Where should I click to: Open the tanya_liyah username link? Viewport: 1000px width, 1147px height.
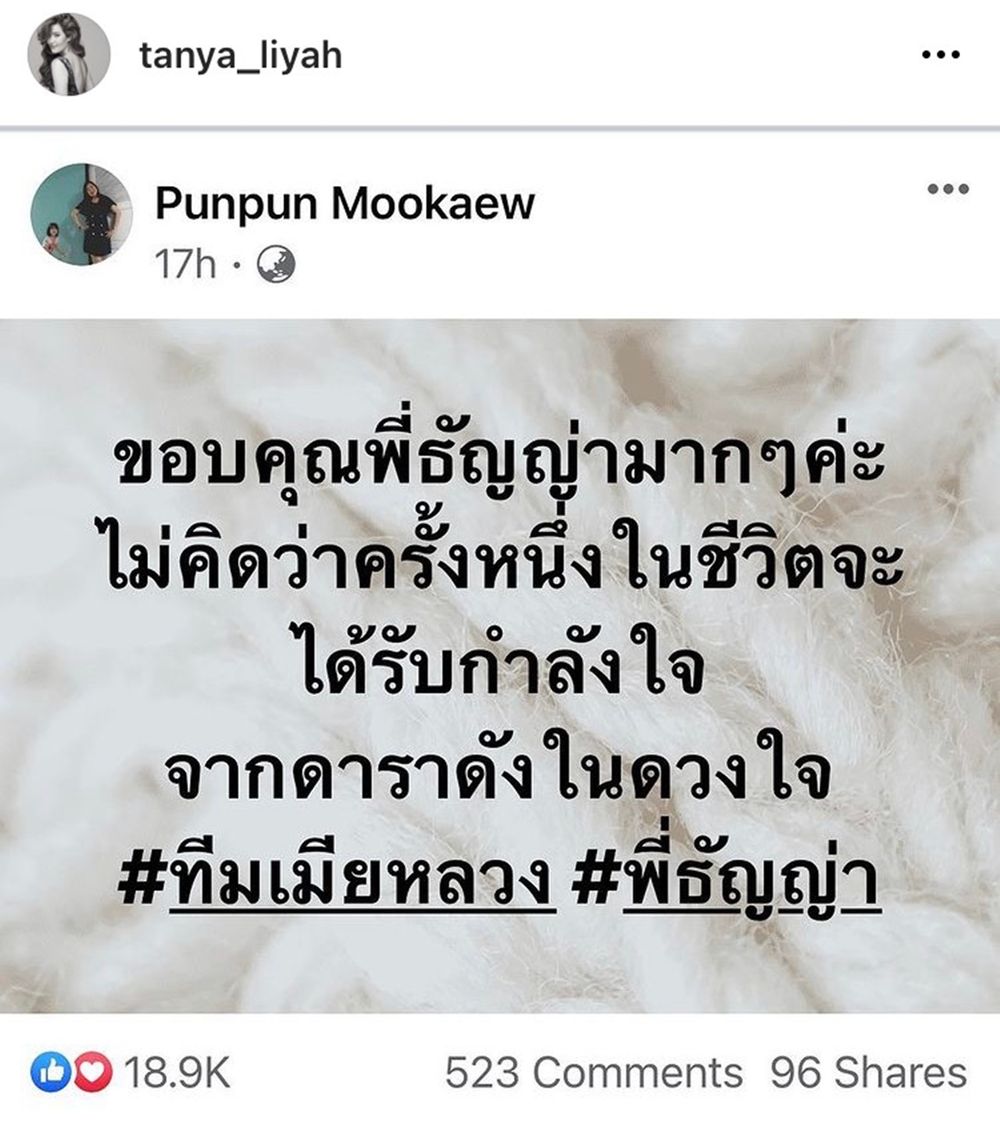click(x=241, y=56)
